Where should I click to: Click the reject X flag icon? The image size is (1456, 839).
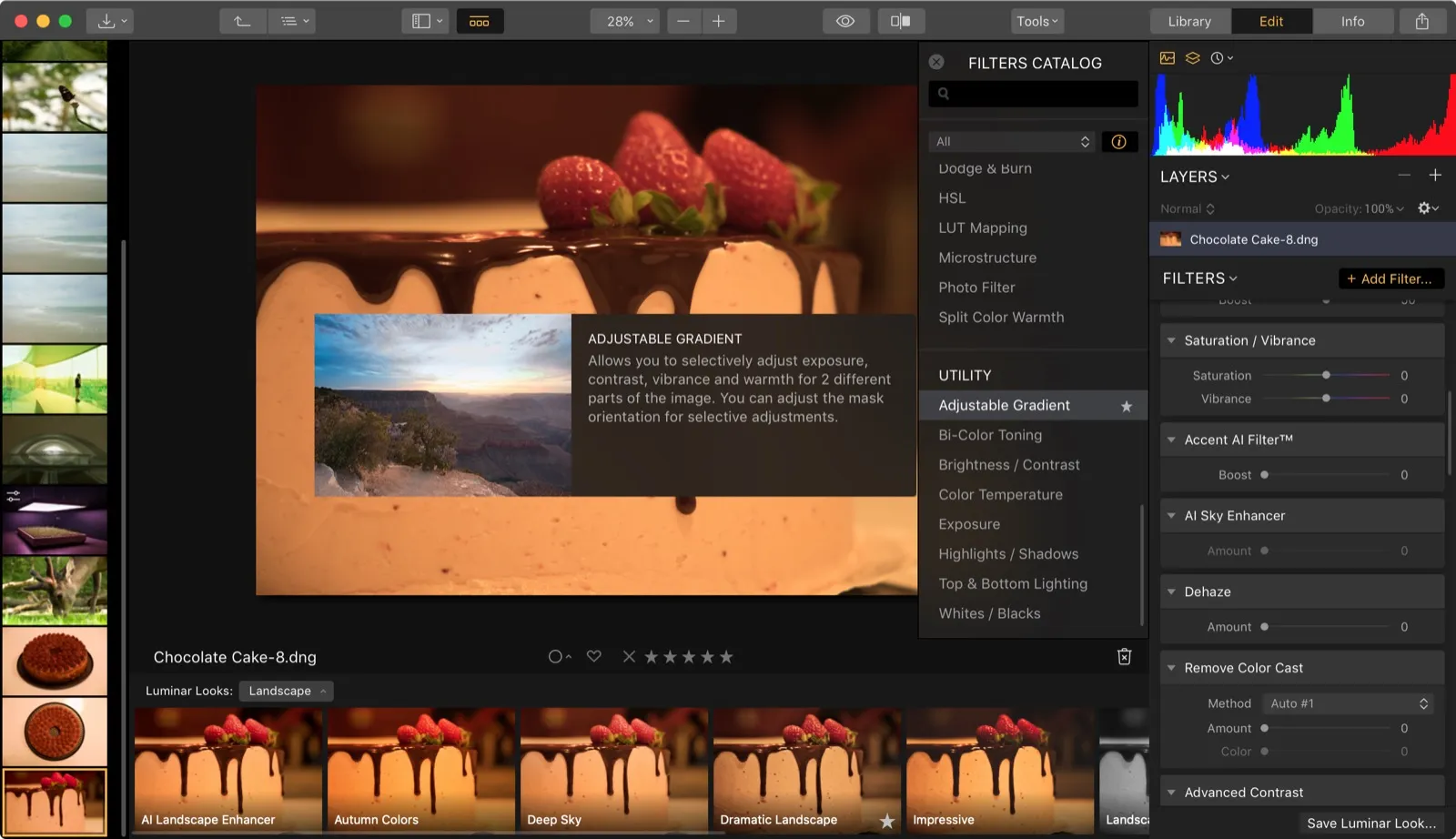click(x=629, y=657)
